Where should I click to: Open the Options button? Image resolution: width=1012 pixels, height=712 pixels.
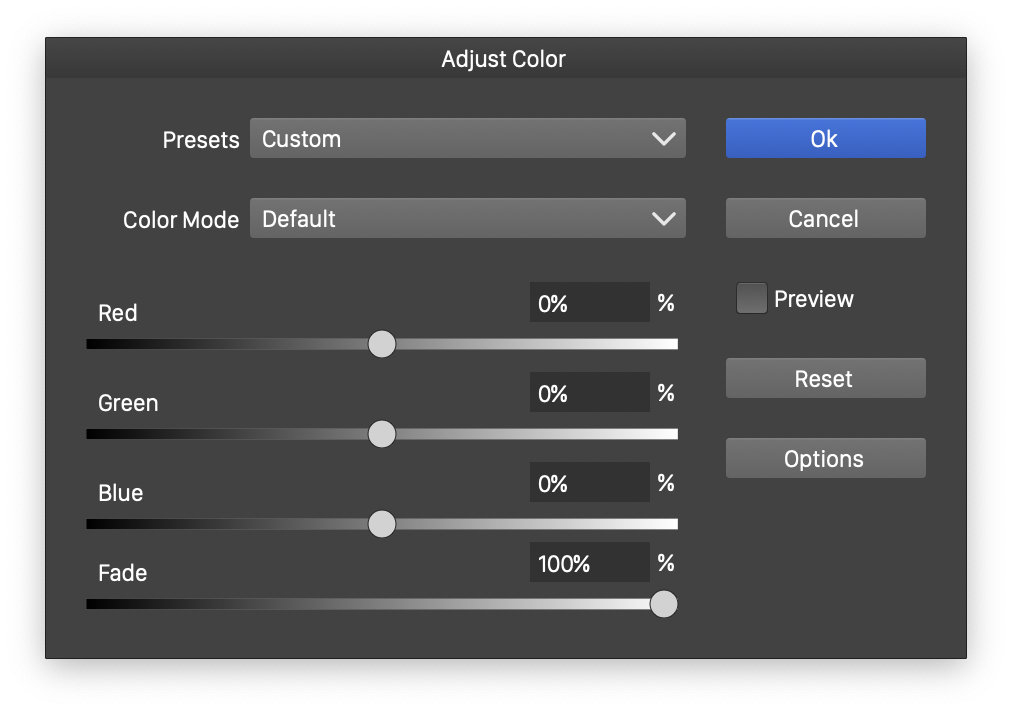[825, 459]
